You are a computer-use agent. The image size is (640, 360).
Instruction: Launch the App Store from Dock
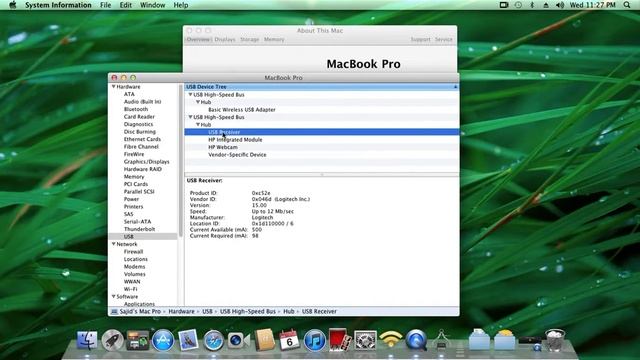click(163, 340)
